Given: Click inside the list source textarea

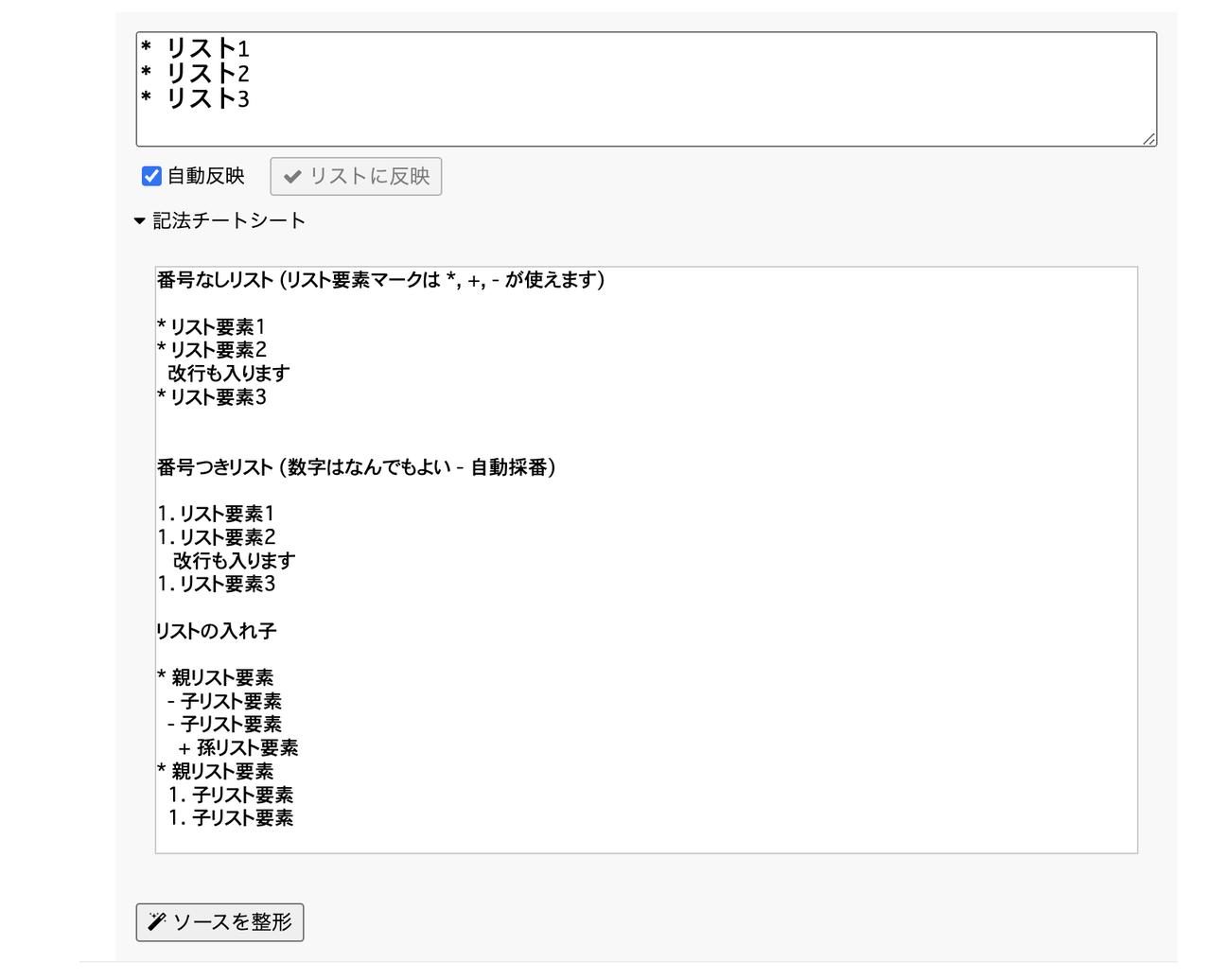Looking at the screenshot, I should pyautogui.click(x=646, y=89).
